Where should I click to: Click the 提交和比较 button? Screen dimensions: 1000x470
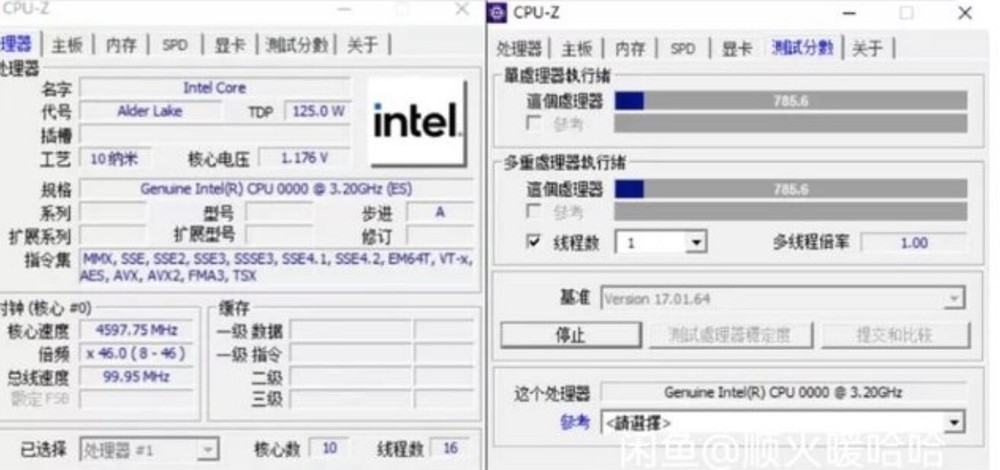tap(895, 335)
